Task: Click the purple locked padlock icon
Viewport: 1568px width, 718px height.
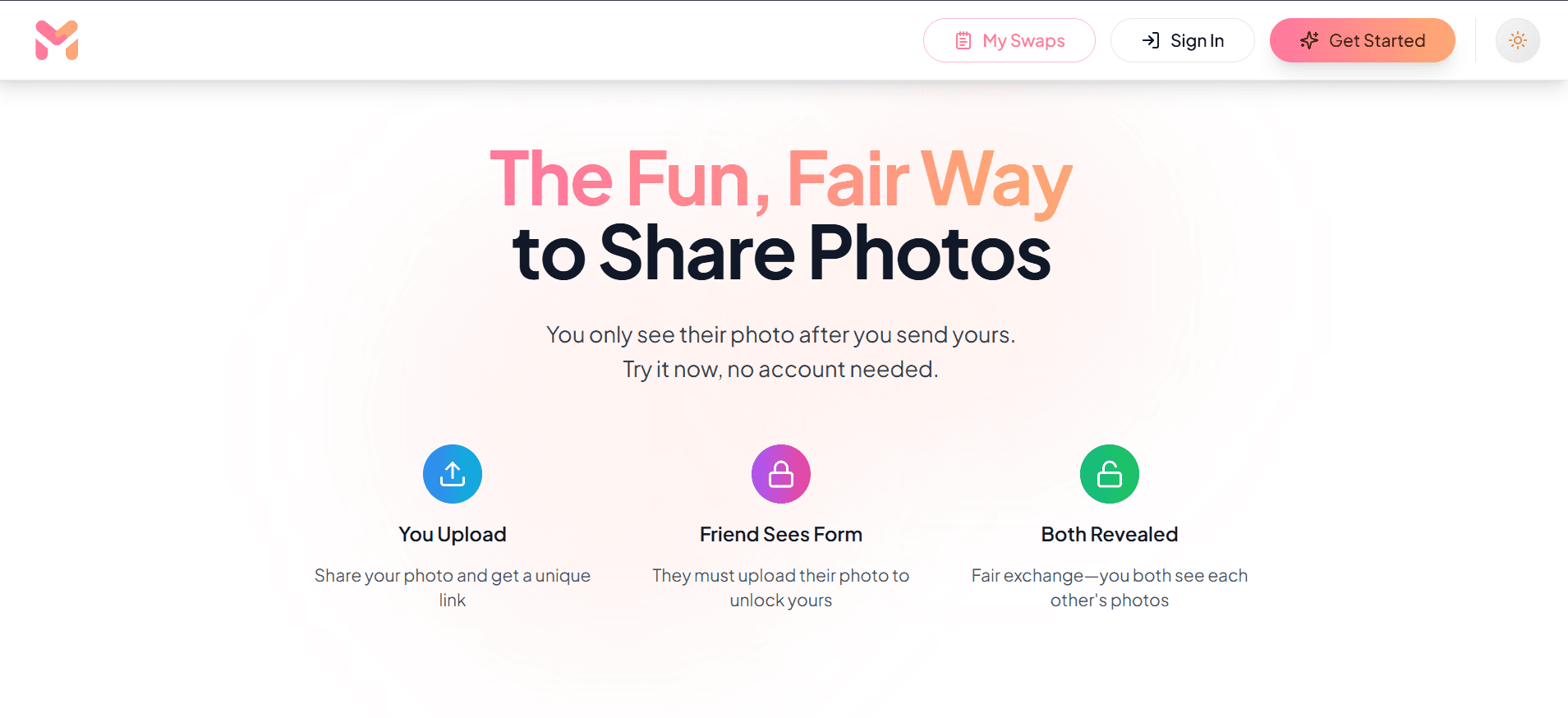Action: pyautogui.click(x=781, y=474)
